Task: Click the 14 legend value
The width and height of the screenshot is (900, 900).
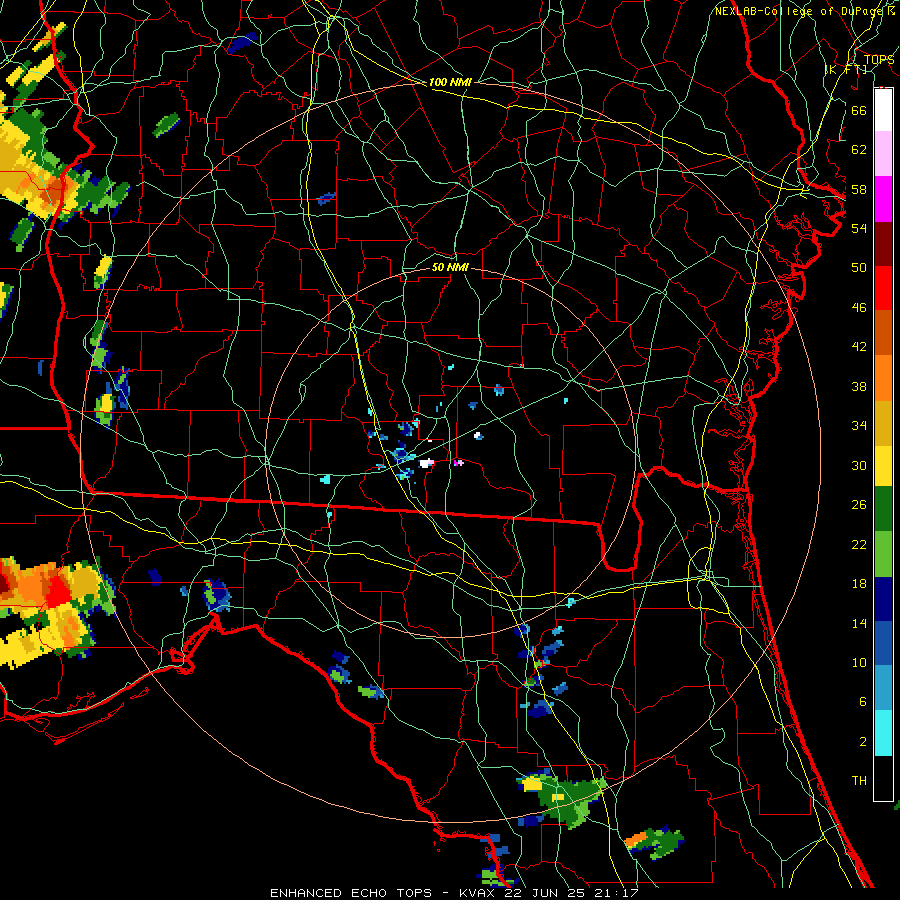Action: 859,623
